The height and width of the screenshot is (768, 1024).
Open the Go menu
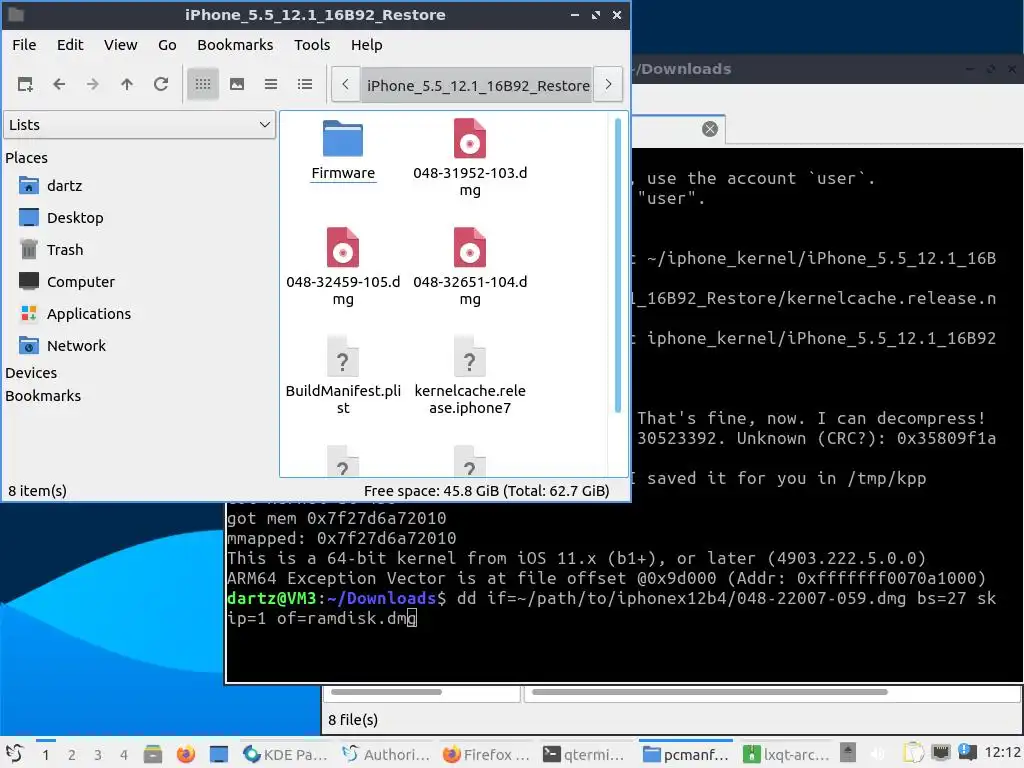[167, 45]
